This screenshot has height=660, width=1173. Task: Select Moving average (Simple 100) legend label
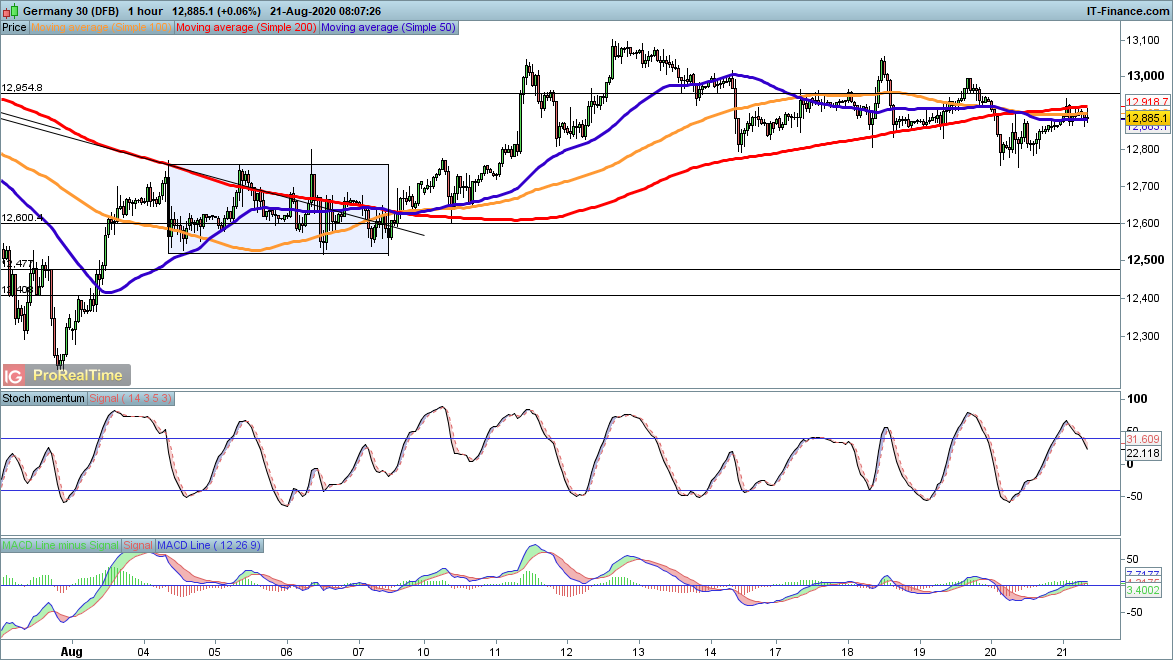pos(102,28)
